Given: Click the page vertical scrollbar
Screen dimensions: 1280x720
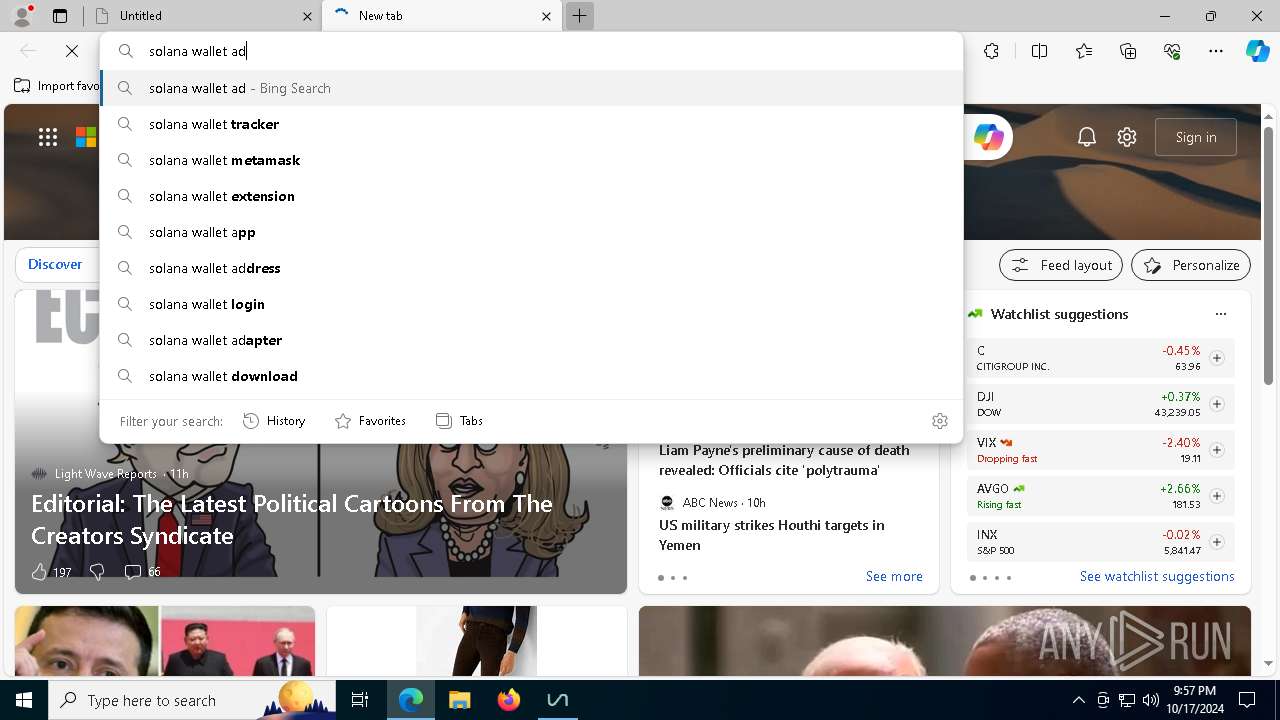Looking at the screenshot, I should coord(1268,257).
